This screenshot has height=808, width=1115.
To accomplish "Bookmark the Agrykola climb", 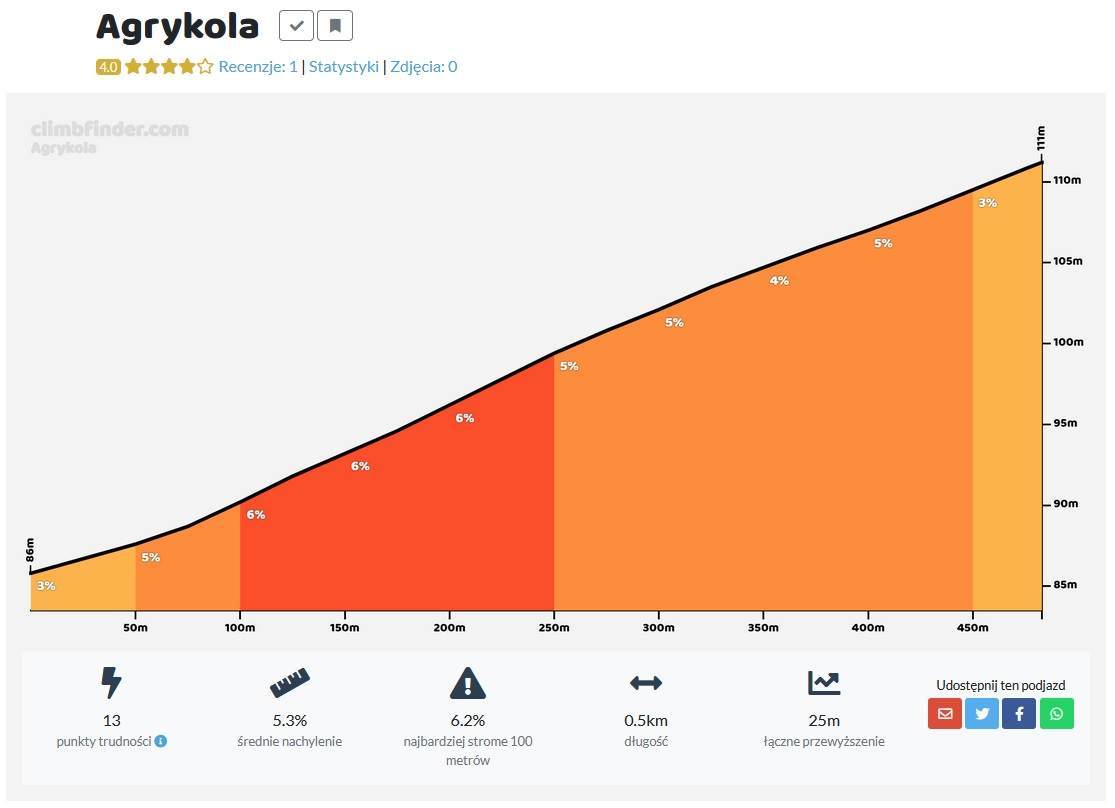I will (335, 26).
